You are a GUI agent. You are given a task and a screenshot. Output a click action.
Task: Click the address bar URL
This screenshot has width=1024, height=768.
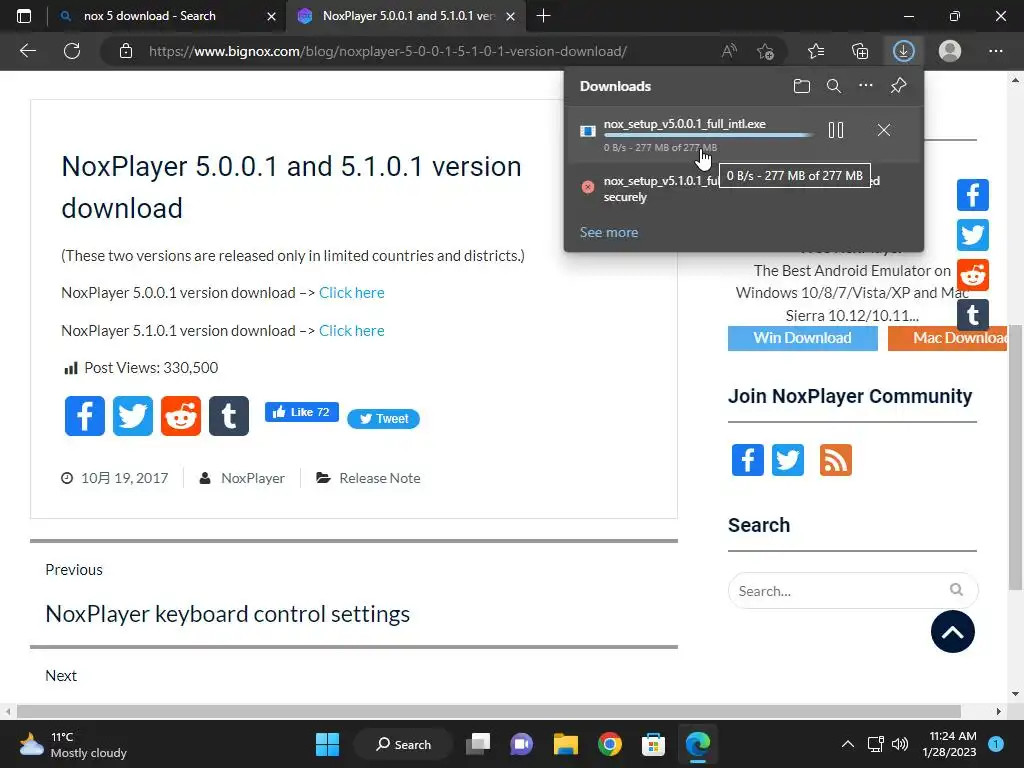pyautogui.click(x=388, y=51)
